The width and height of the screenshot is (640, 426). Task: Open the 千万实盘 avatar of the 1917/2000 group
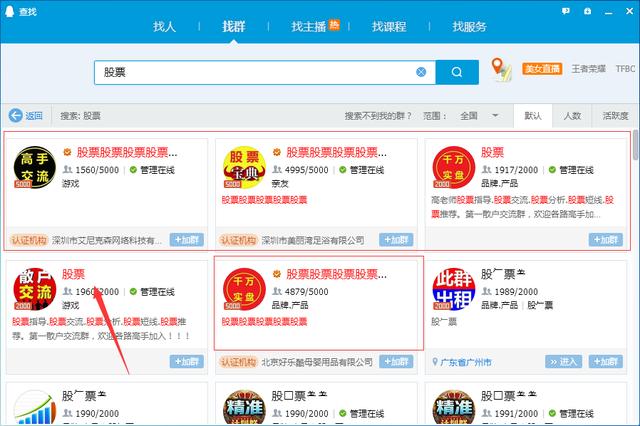(x=453, y=167)
